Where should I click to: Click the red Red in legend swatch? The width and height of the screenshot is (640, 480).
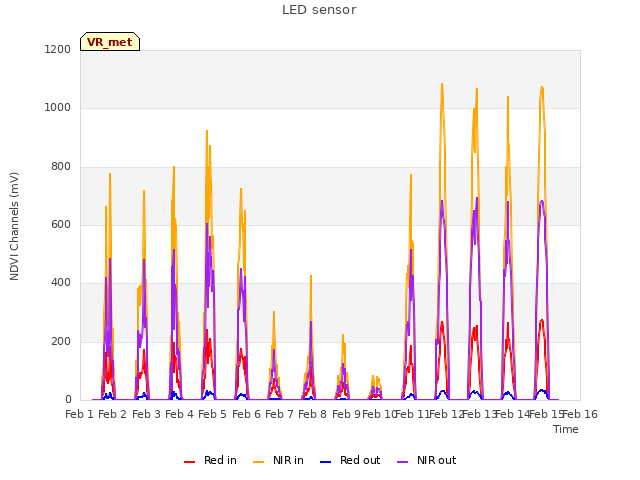tap(189, 462)
